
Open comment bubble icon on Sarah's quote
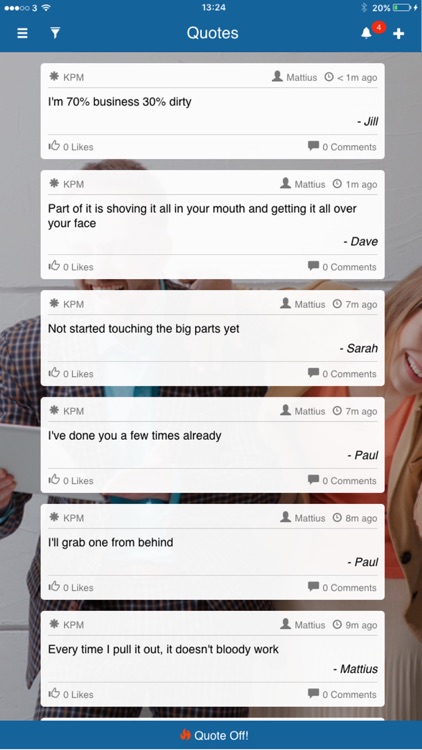313,373
